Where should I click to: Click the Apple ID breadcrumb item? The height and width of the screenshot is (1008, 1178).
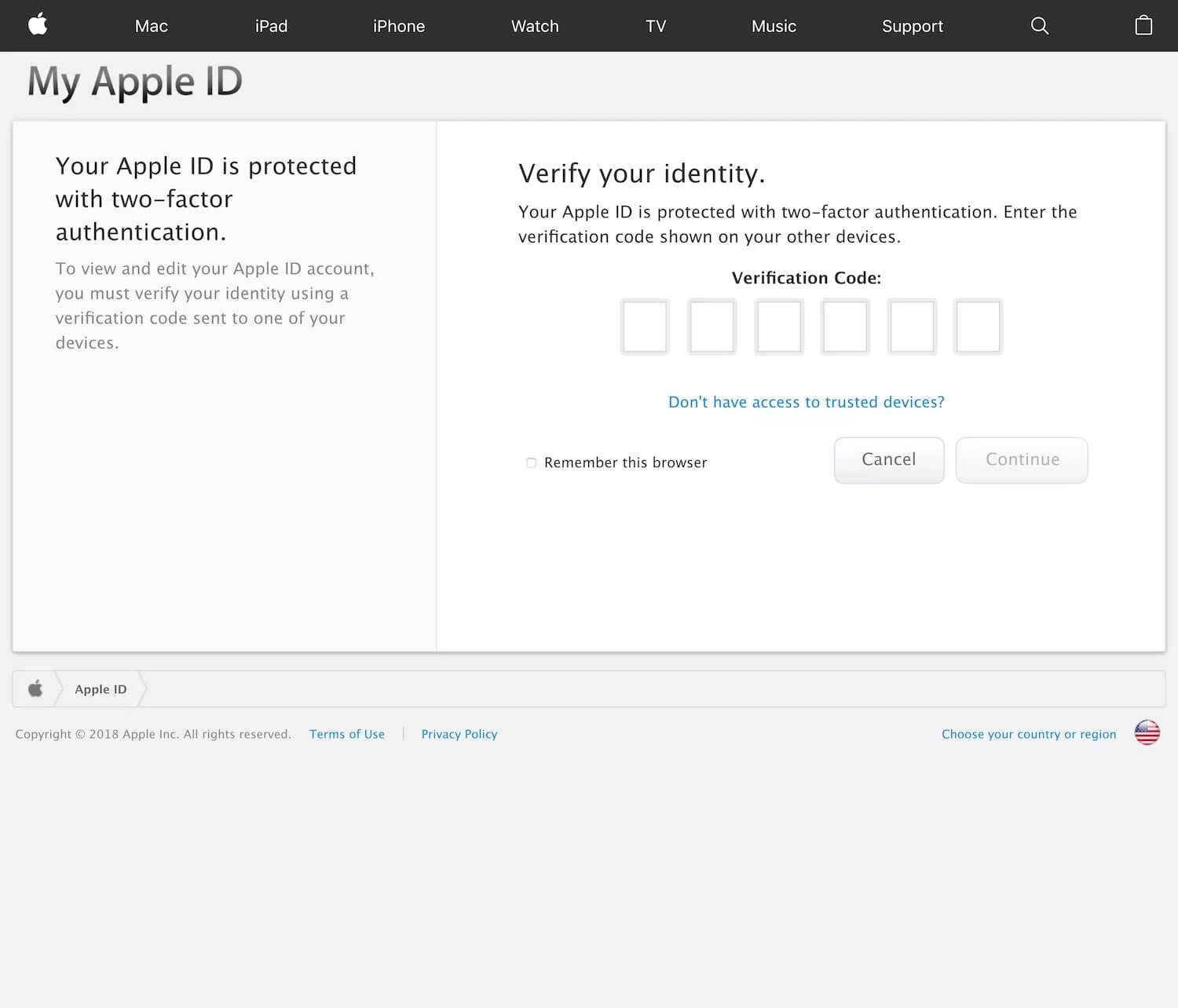pos(101,688)
